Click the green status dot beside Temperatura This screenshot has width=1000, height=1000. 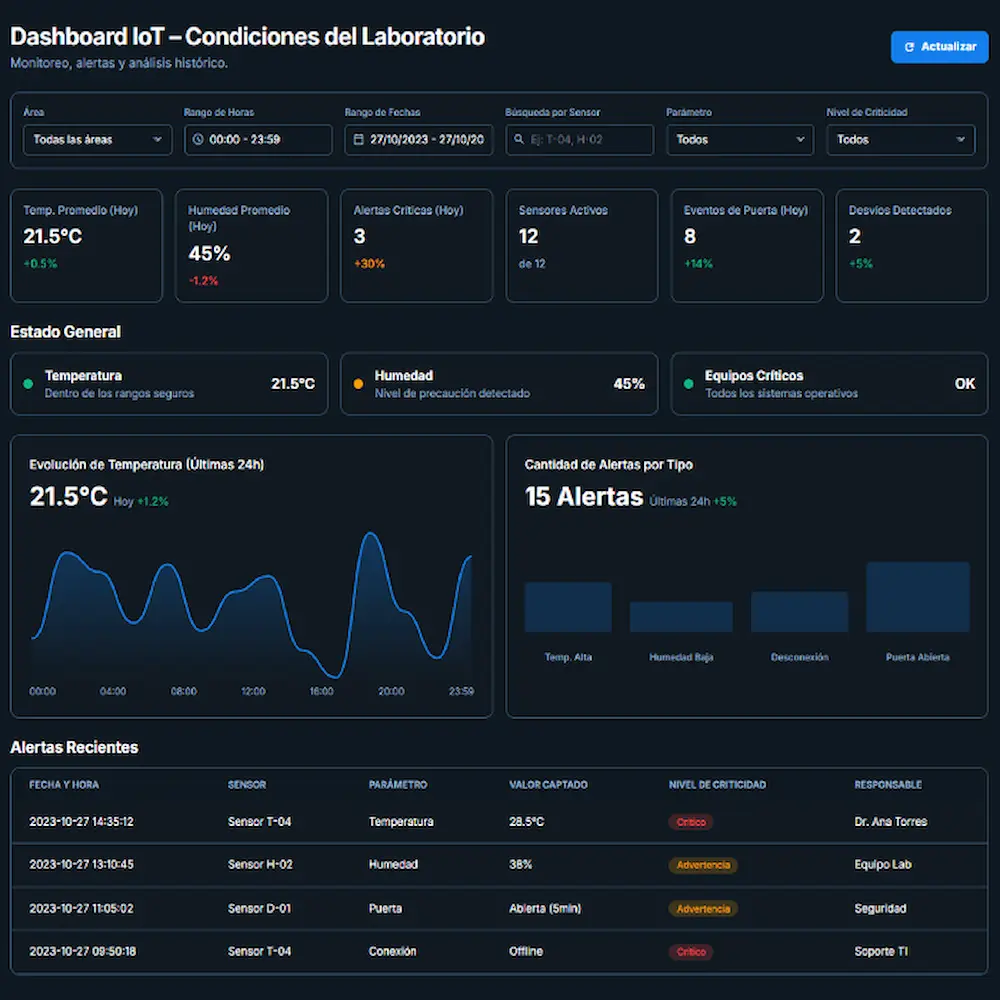(25, 383)
